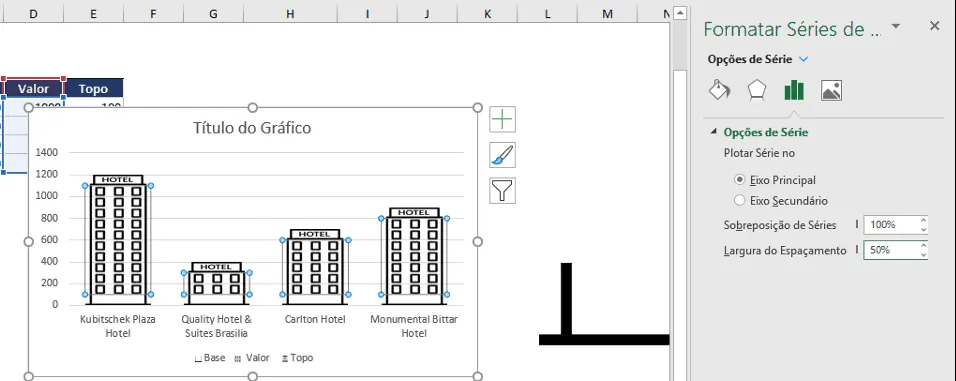
Task: Click Carlton Hotel axis label
Action: coord(315,319)
